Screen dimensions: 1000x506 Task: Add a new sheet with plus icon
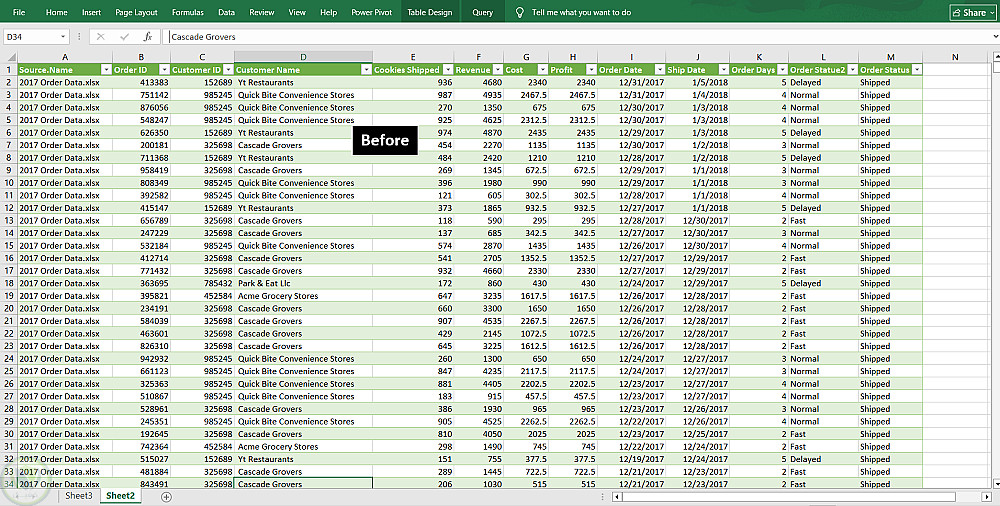[x=166, y=496]
